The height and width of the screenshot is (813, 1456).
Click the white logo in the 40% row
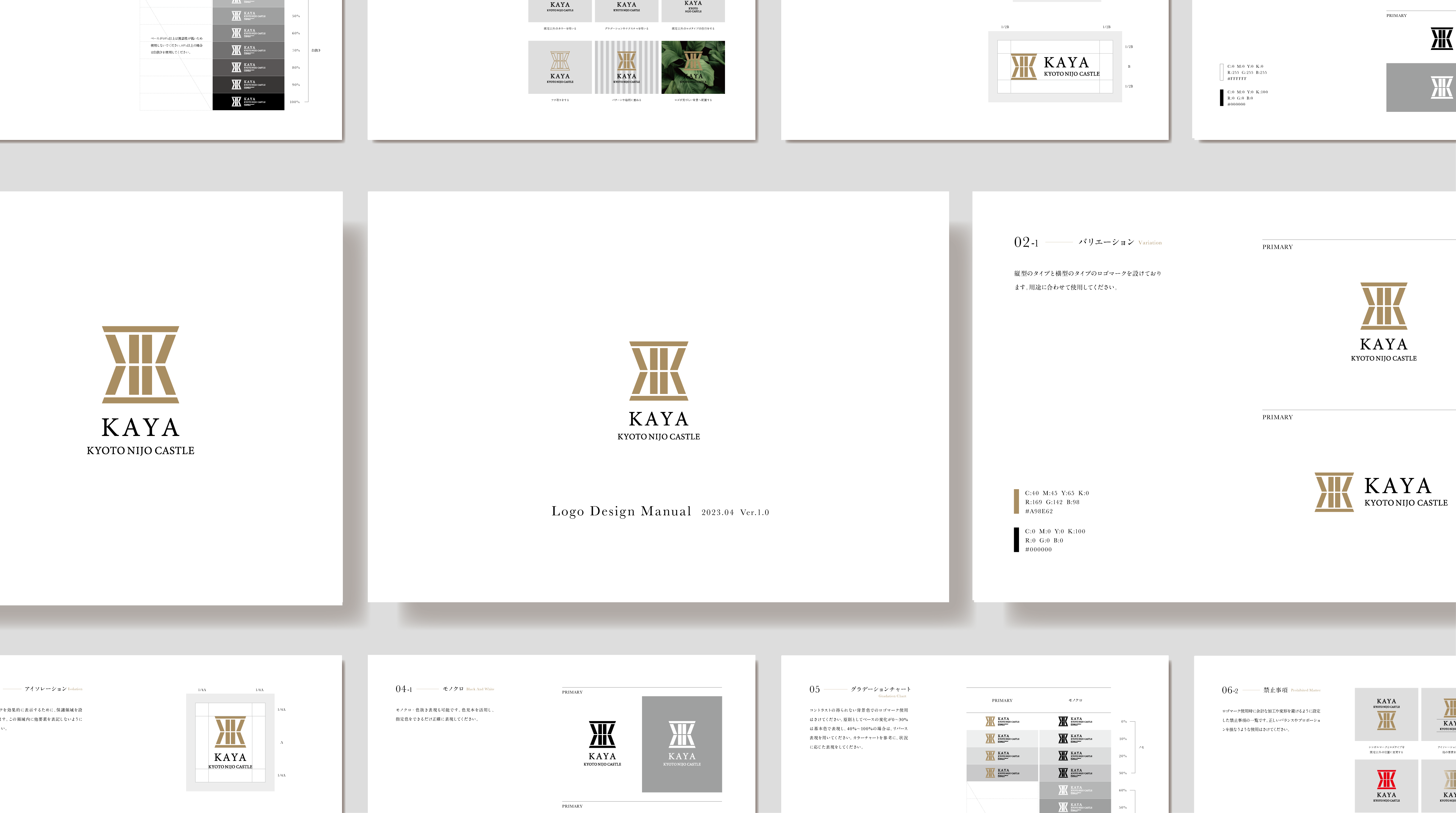(x=1075, y=790)
